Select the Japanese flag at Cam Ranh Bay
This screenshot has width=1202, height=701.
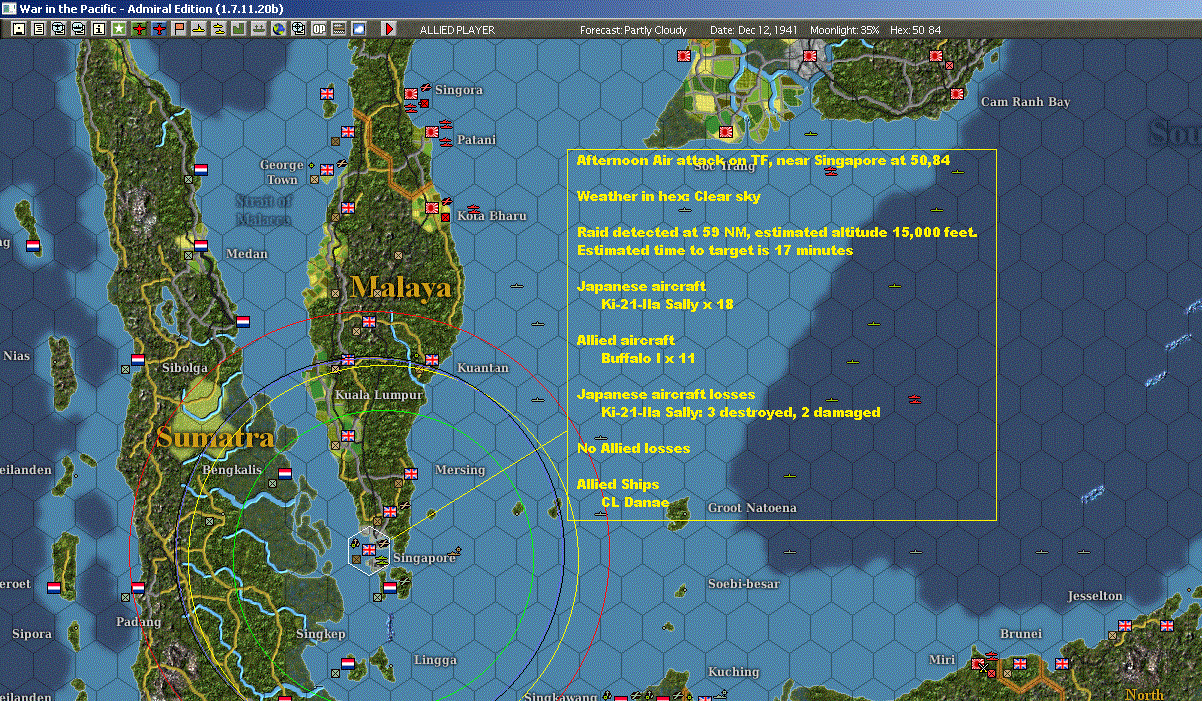958,94
